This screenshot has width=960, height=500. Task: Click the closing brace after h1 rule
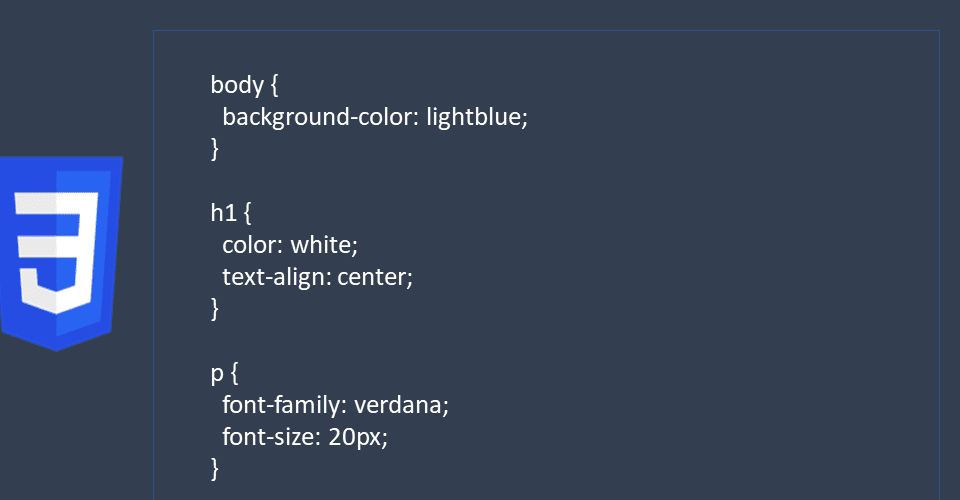(214, 309)
